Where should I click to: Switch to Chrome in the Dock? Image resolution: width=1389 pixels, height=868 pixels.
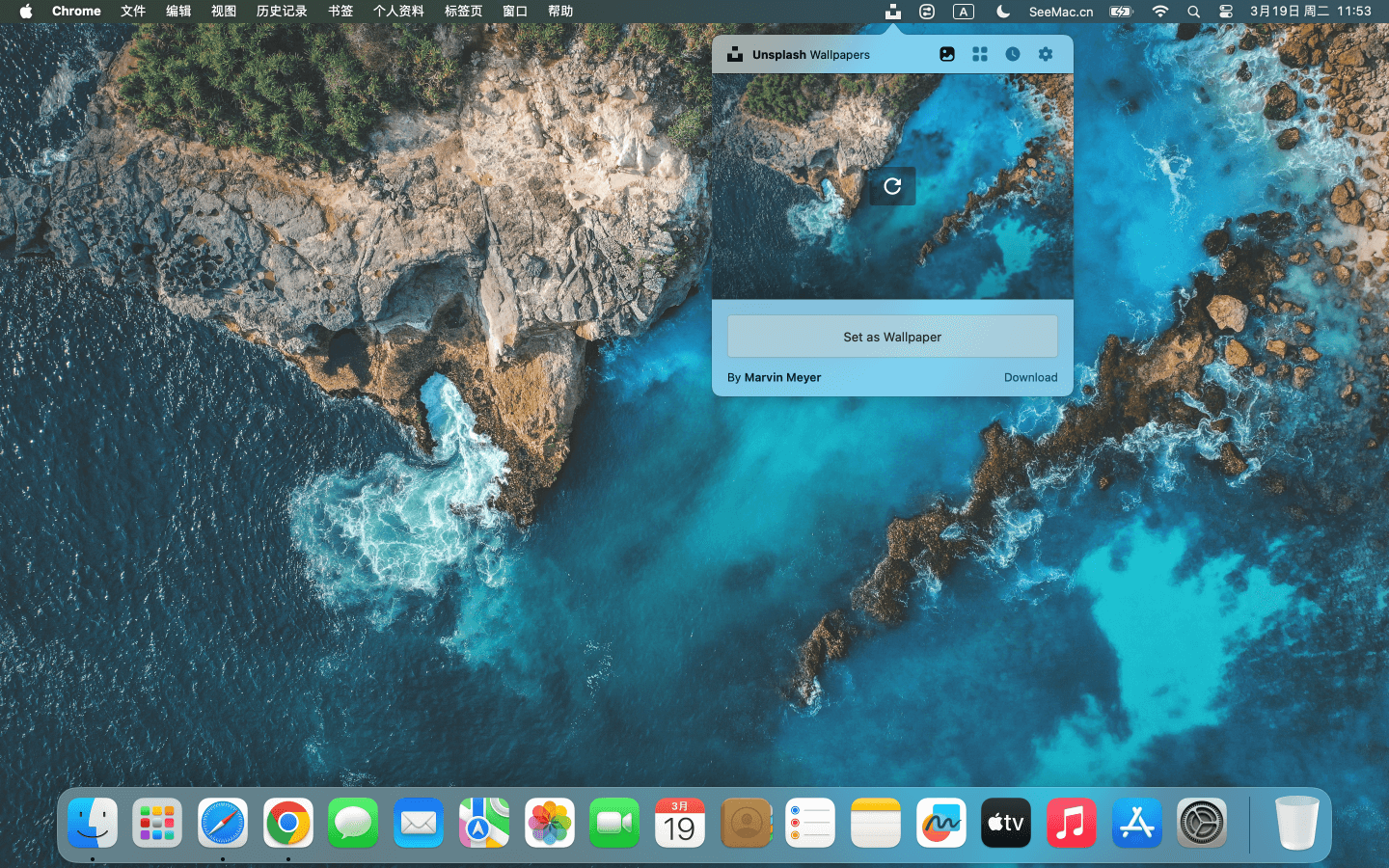[288, 823]
